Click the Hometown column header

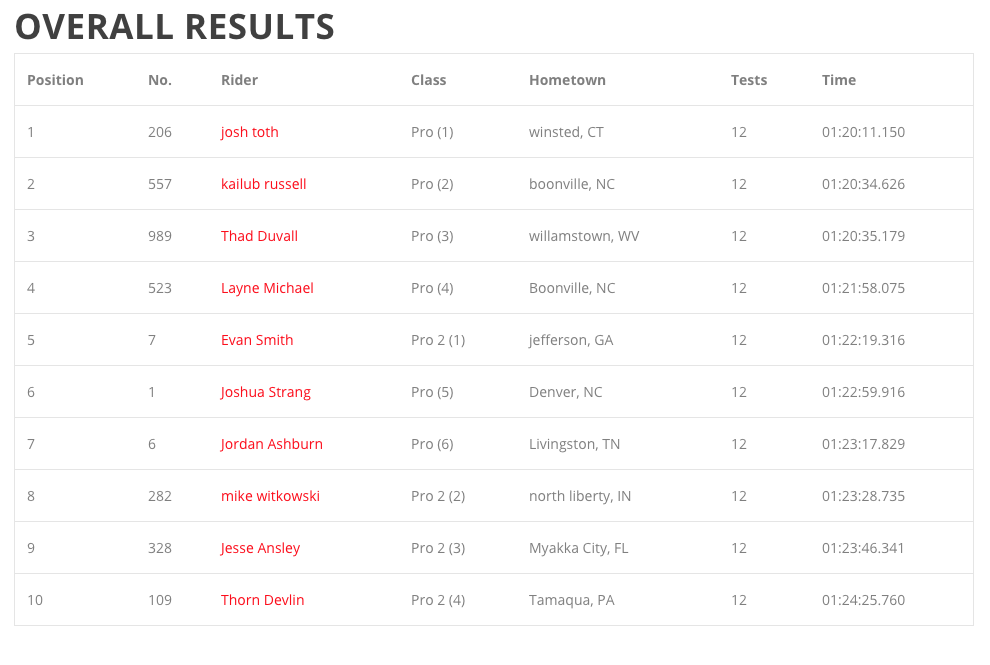tap(567, 80)
